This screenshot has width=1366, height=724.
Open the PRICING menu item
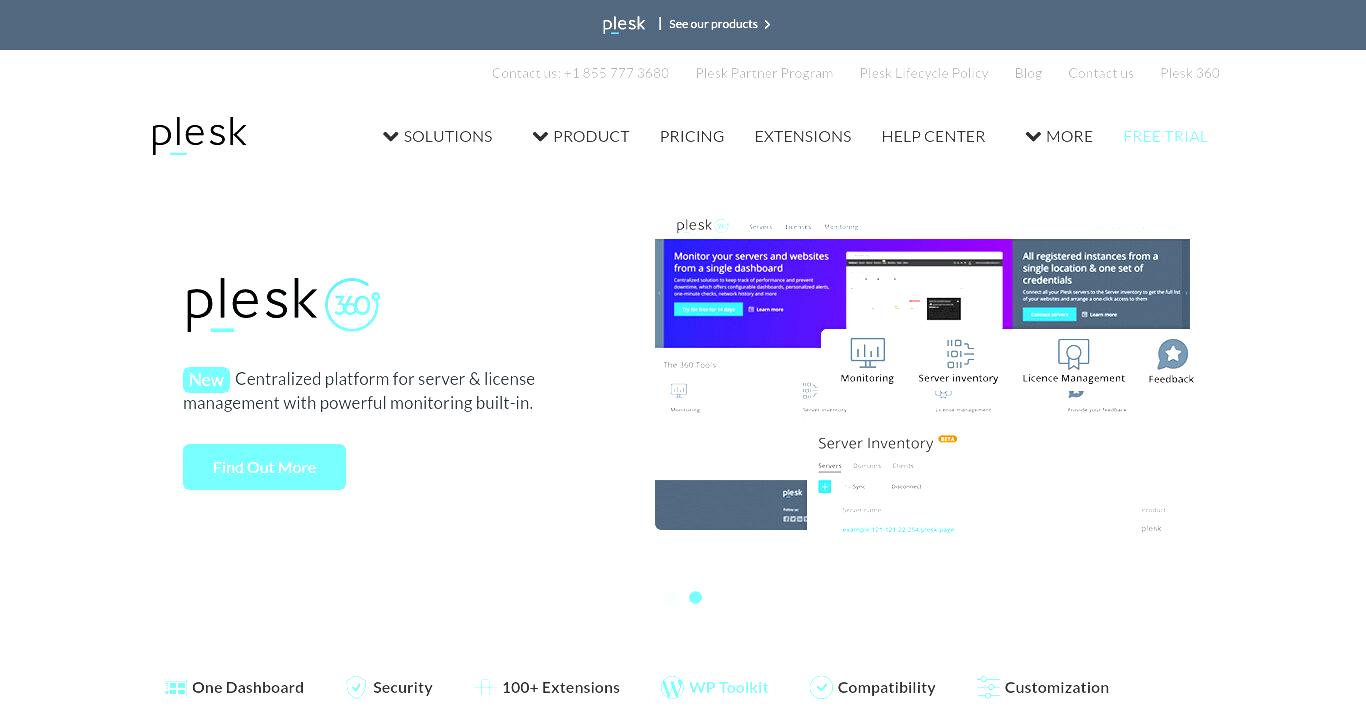692,136
